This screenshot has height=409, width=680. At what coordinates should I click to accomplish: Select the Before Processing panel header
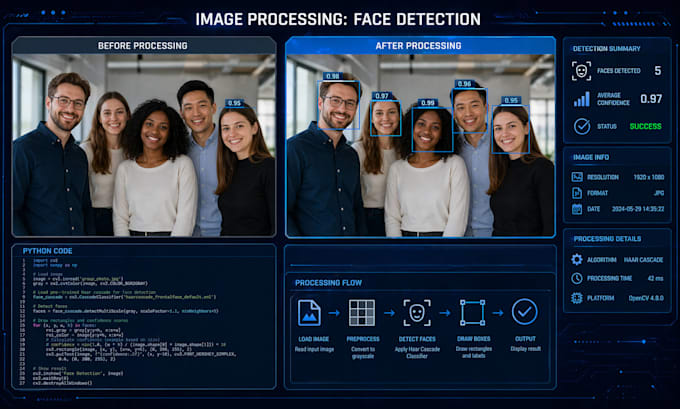[144, 46]
